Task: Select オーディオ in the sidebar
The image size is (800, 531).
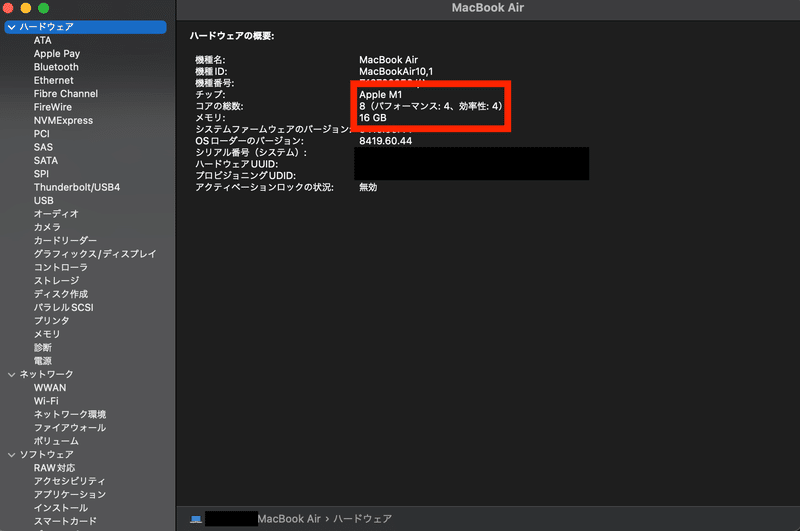Action: point(56,214)
